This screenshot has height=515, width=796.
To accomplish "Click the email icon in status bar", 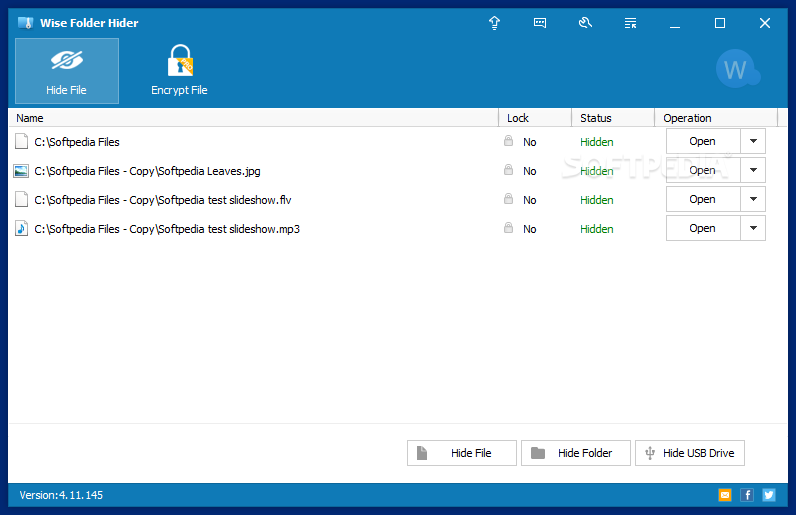I will coord(725,495).
